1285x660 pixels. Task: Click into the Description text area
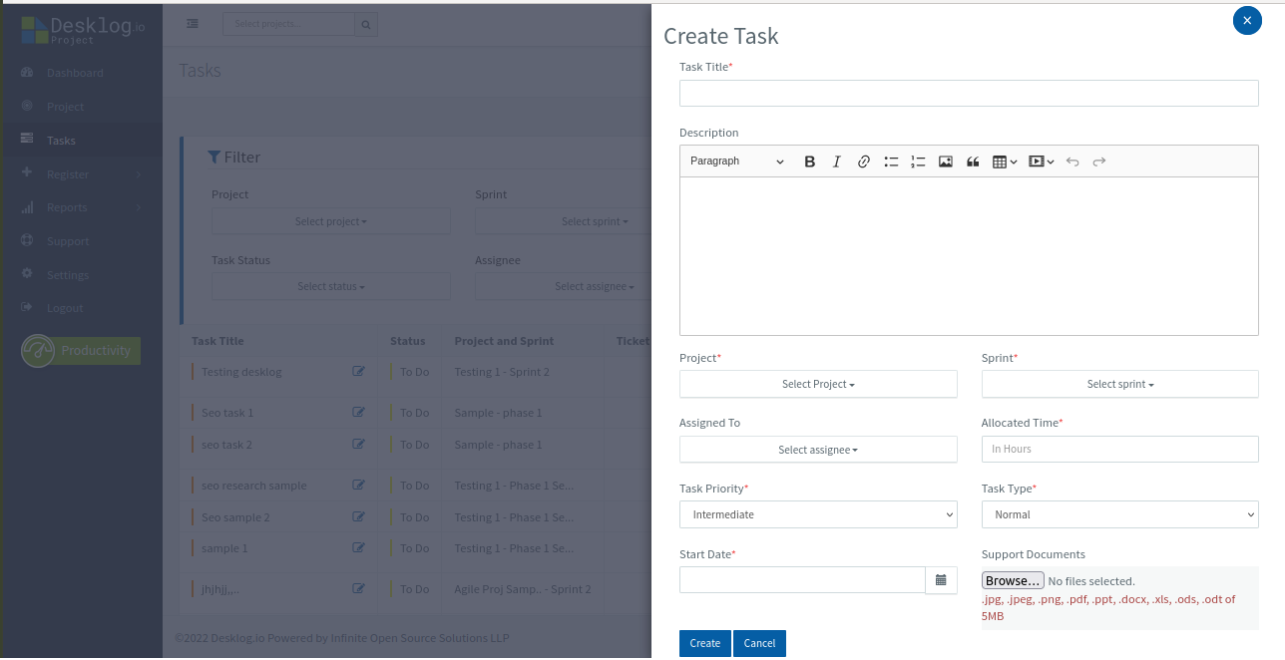(969, 256)
